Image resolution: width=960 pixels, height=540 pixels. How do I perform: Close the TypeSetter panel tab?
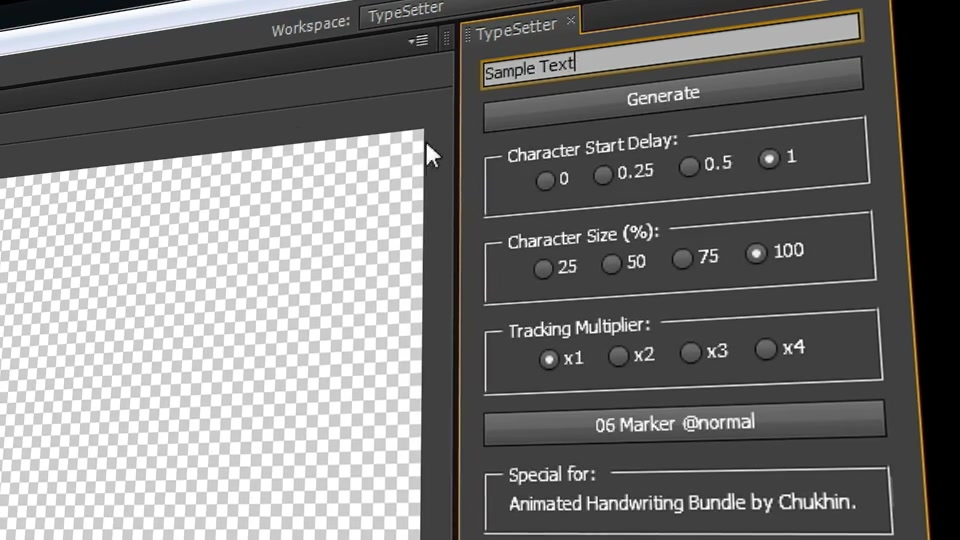coord(571,21)
